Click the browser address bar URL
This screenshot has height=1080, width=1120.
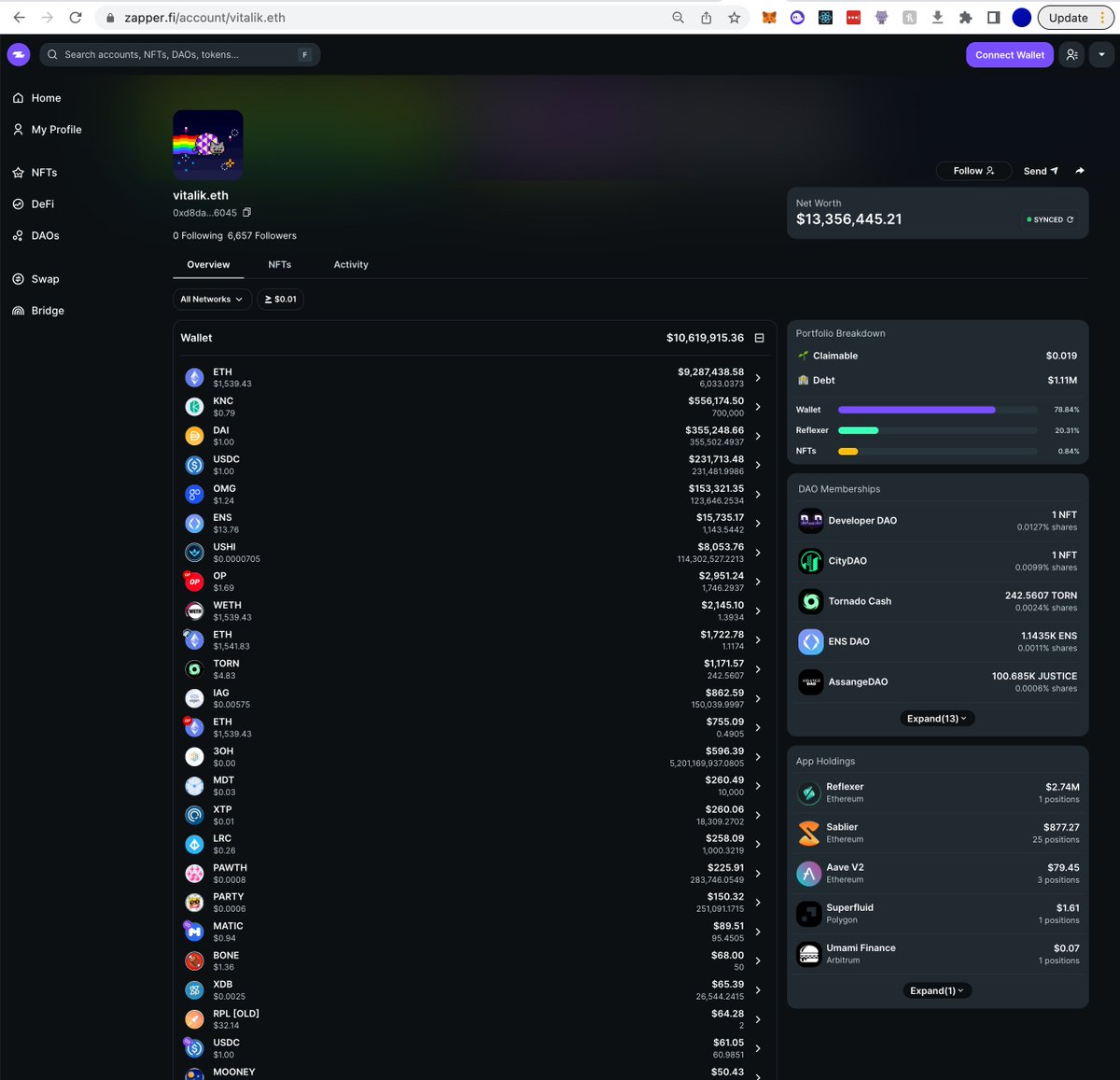coord(204,17)
